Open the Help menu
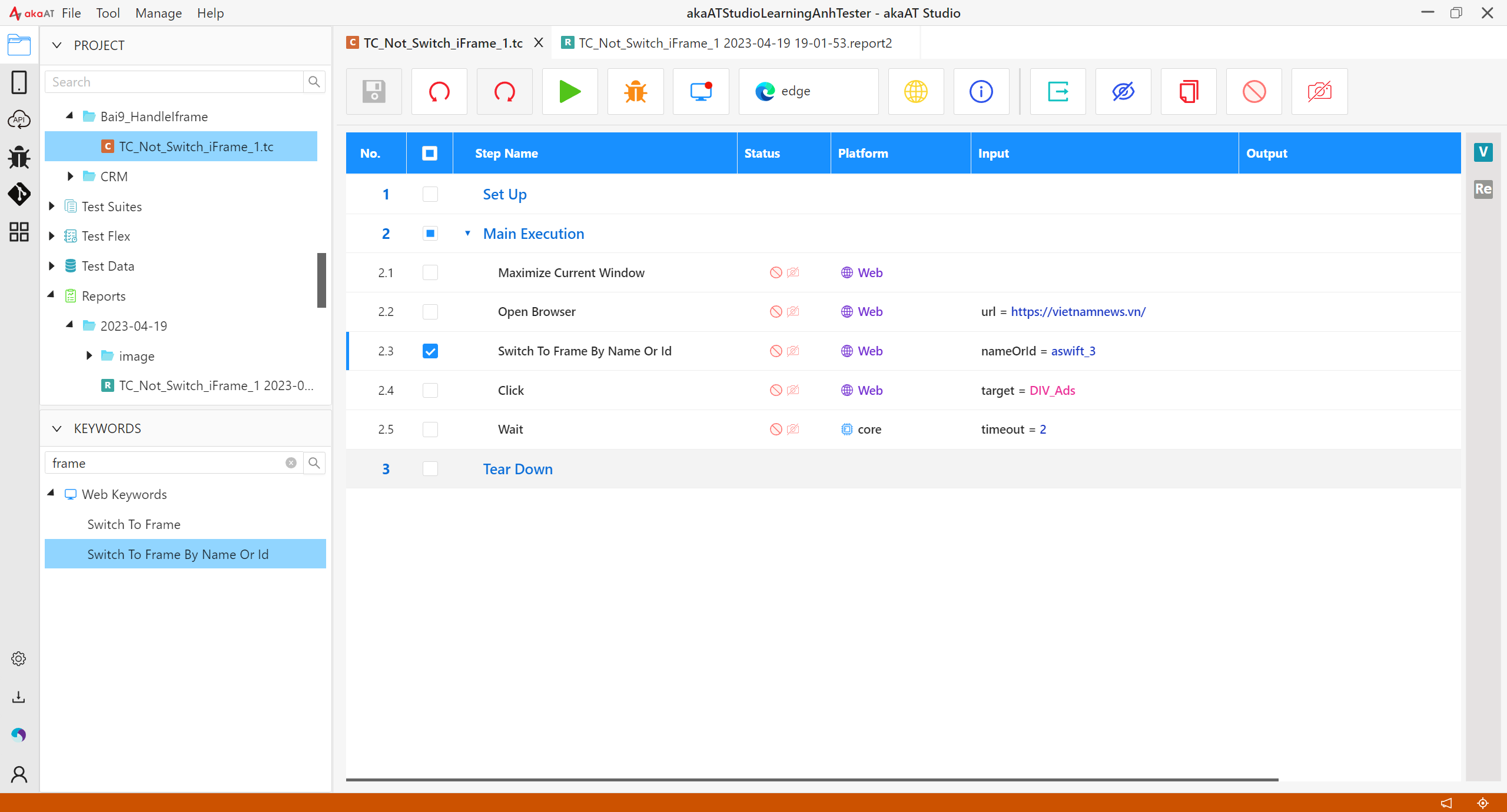Viewport: 1507px width, 812px height. tap(210, 13)
